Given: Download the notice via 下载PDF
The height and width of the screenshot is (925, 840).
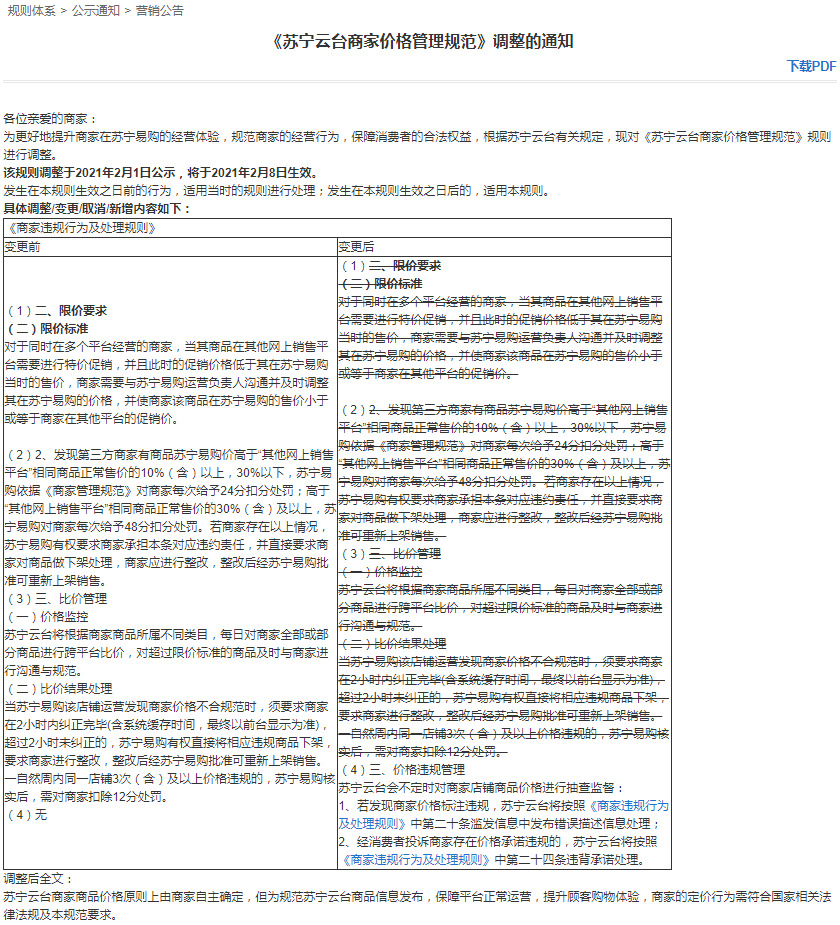Looking at the screenshot, I should pos(812,66).
